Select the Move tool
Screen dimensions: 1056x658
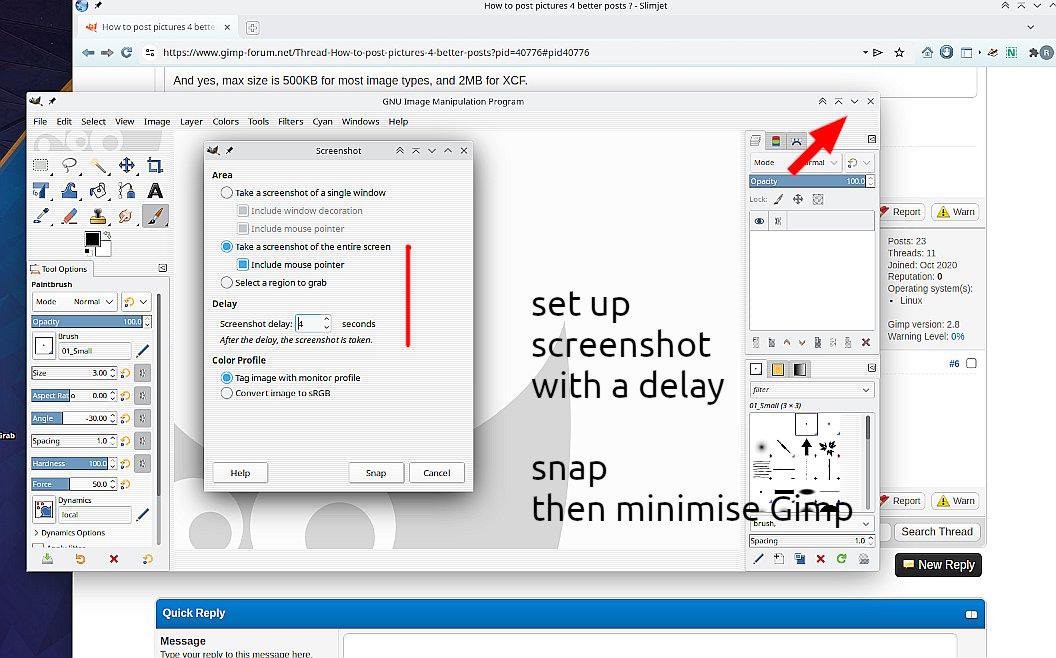(127, 166)
